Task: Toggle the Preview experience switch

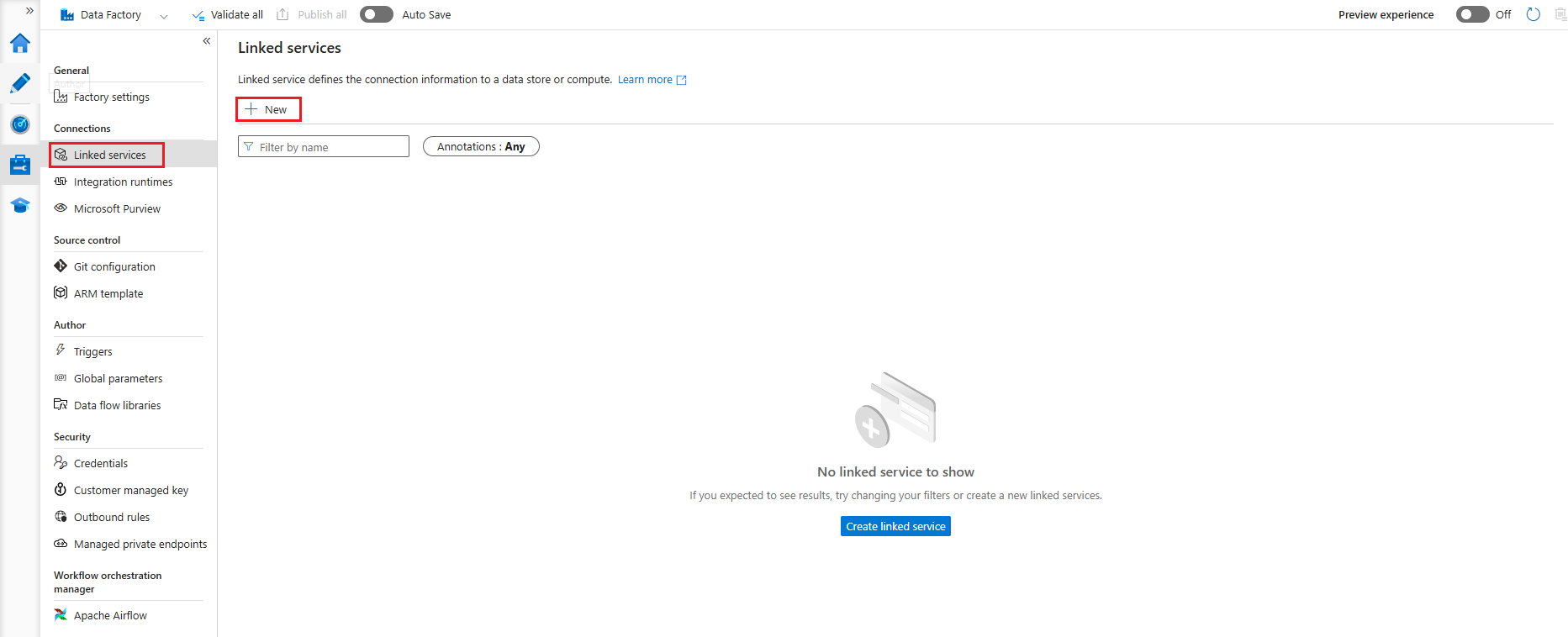Action: click(x=1473, y=14)
